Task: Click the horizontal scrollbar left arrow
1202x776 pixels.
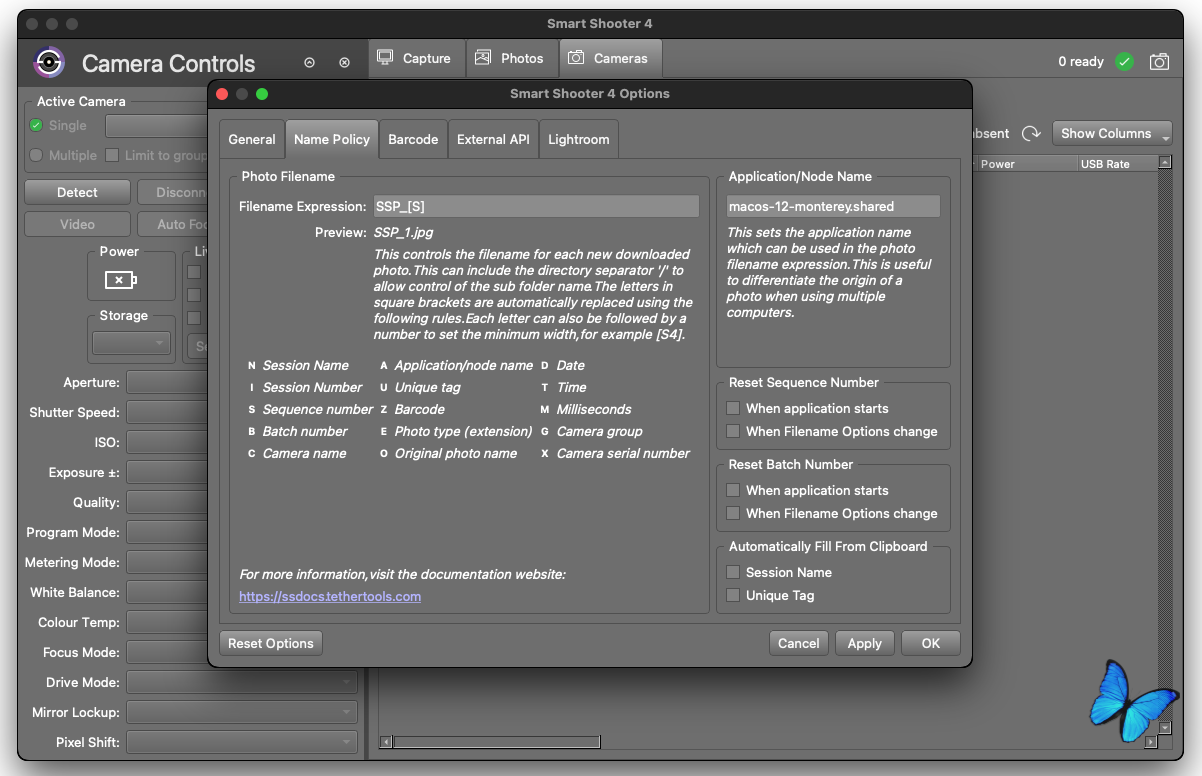Action: pyautogui.click(x=385, y=742)
